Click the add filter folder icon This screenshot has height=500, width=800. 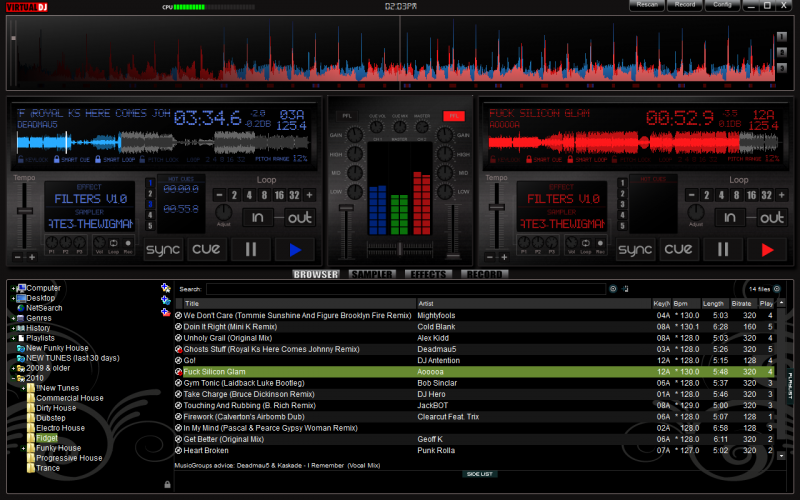tap(165, 312)
